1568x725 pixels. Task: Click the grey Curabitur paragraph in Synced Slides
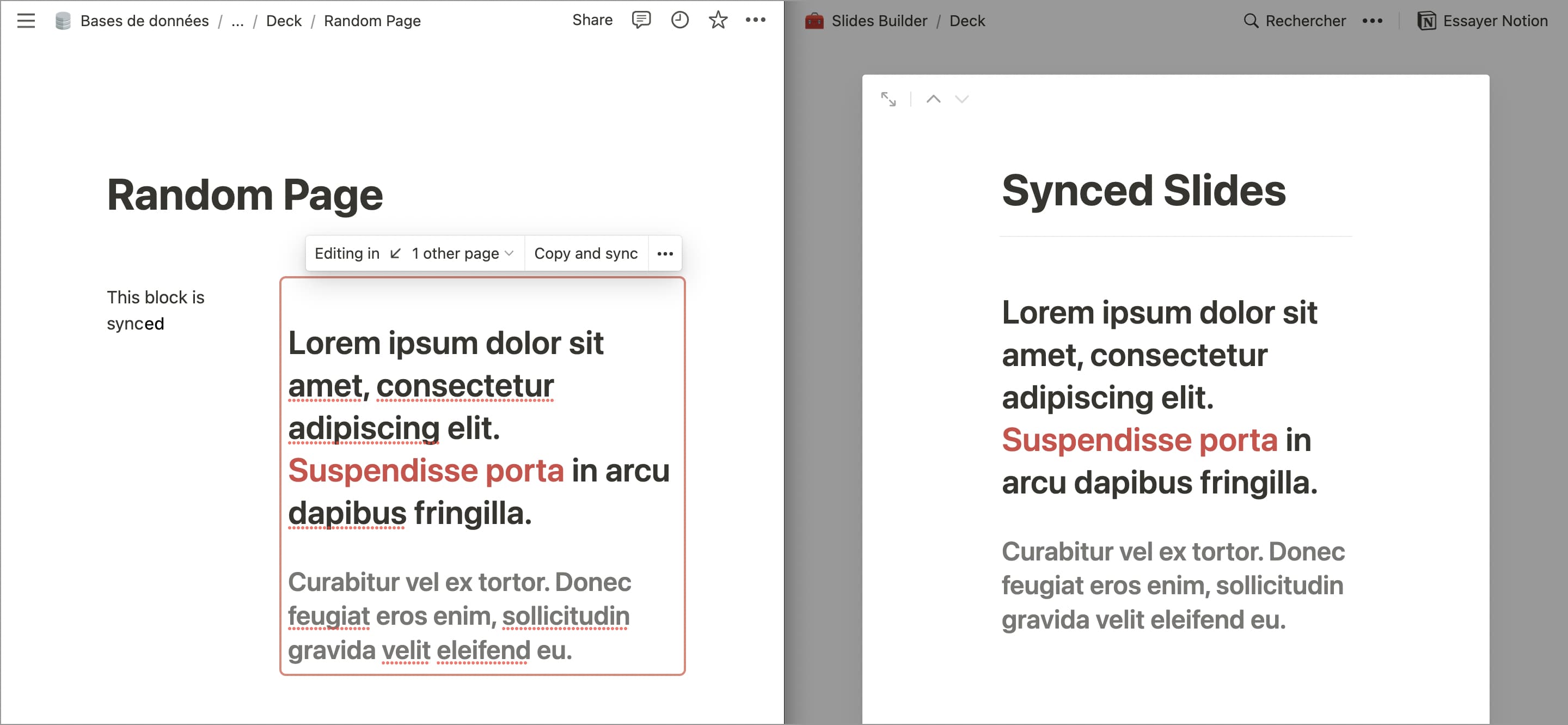1173,585
